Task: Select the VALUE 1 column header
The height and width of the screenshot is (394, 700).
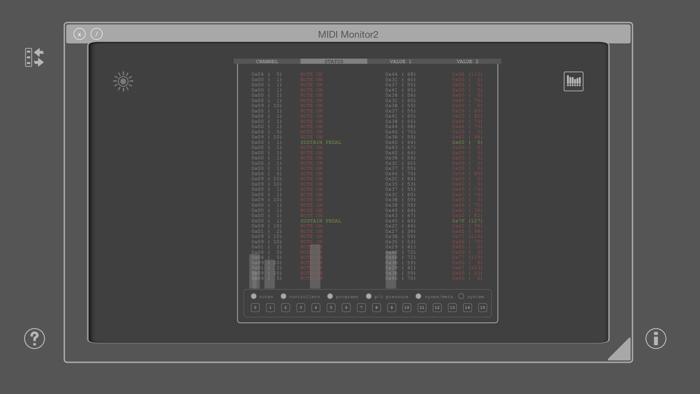Action: 400,61
